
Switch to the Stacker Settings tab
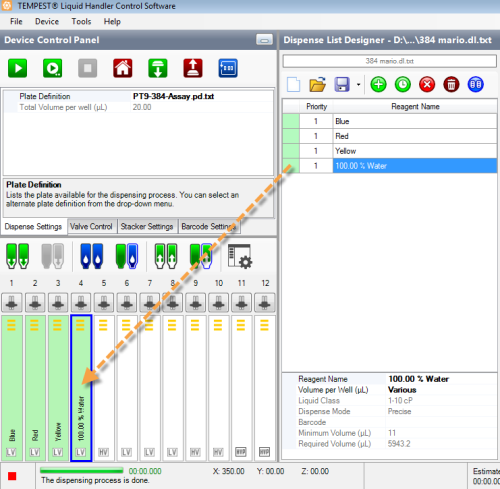[147, 227]
